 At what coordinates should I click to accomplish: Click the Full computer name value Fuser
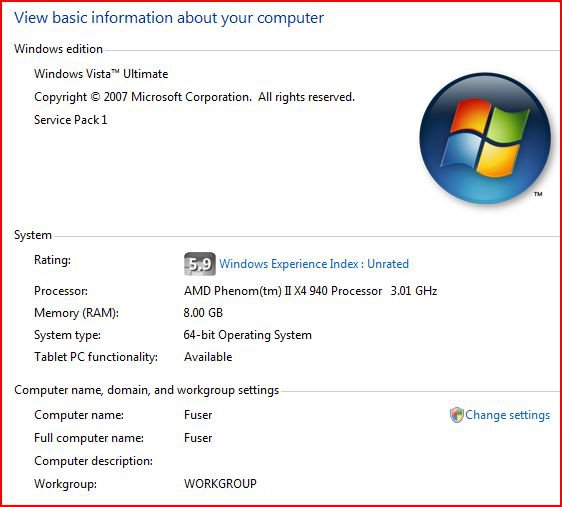(x=198, y=438)
